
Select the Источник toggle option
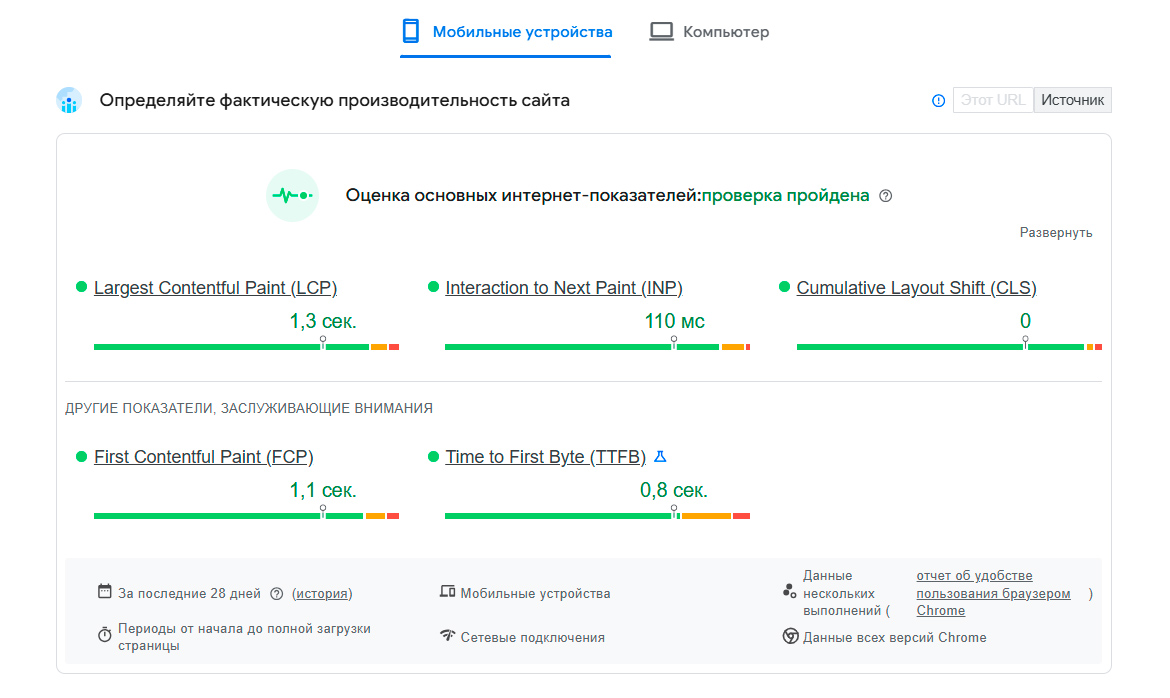click(1072, 100)
